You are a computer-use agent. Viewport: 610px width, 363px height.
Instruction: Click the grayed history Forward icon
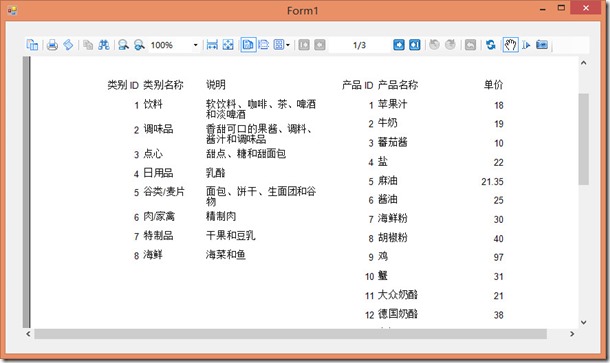(x=450, y=45)
